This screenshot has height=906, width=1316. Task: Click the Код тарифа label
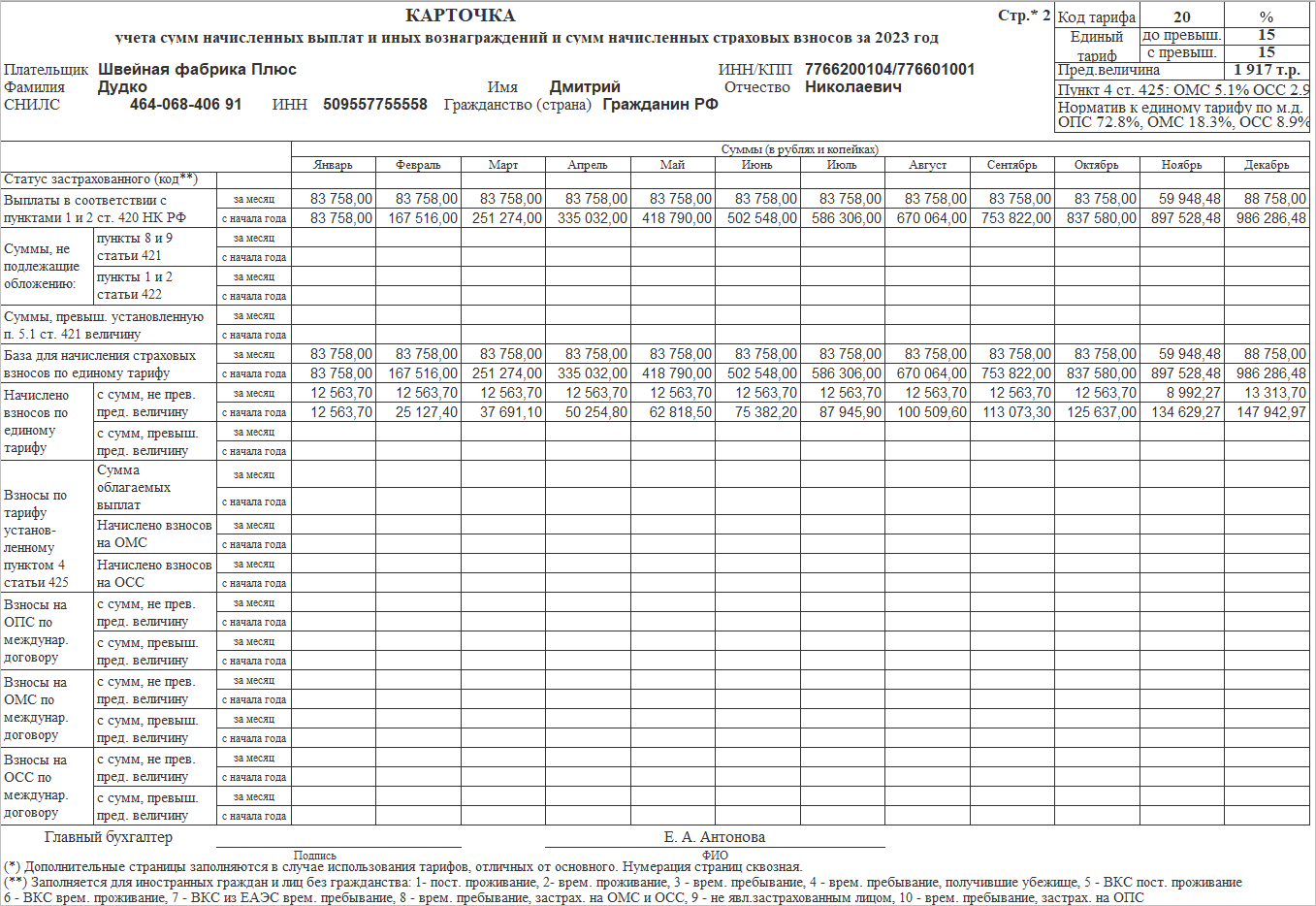(x=1097, y=17)
